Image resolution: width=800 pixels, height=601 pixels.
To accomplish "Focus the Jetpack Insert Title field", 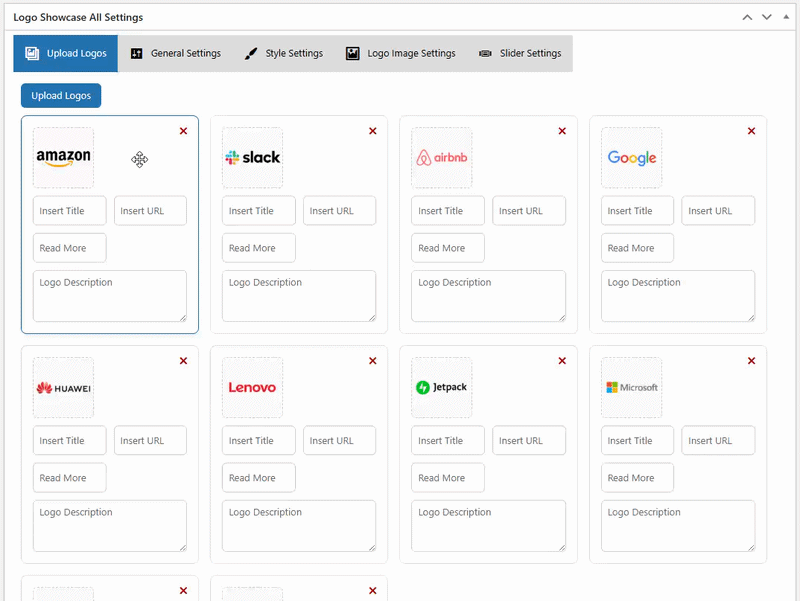I will 448,440.
